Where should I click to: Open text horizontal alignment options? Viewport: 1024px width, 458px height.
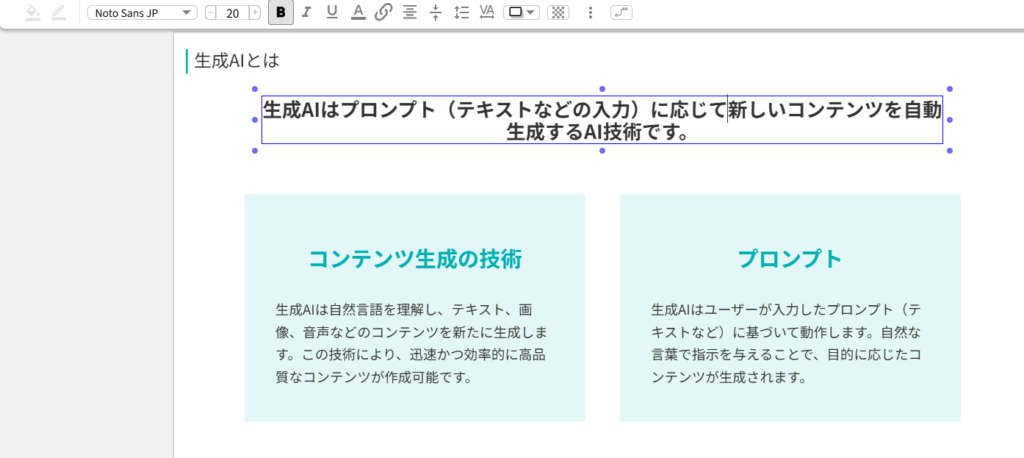coord(409,12)
